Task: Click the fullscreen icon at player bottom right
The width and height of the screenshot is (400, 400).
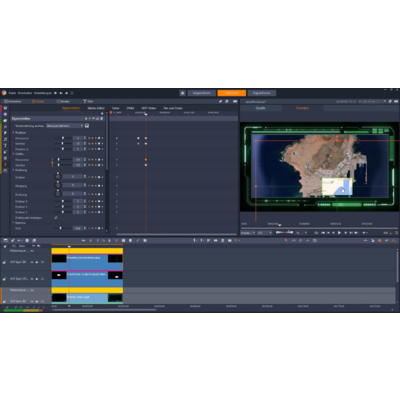Action: pyautogui.click(x=396, y=233)
